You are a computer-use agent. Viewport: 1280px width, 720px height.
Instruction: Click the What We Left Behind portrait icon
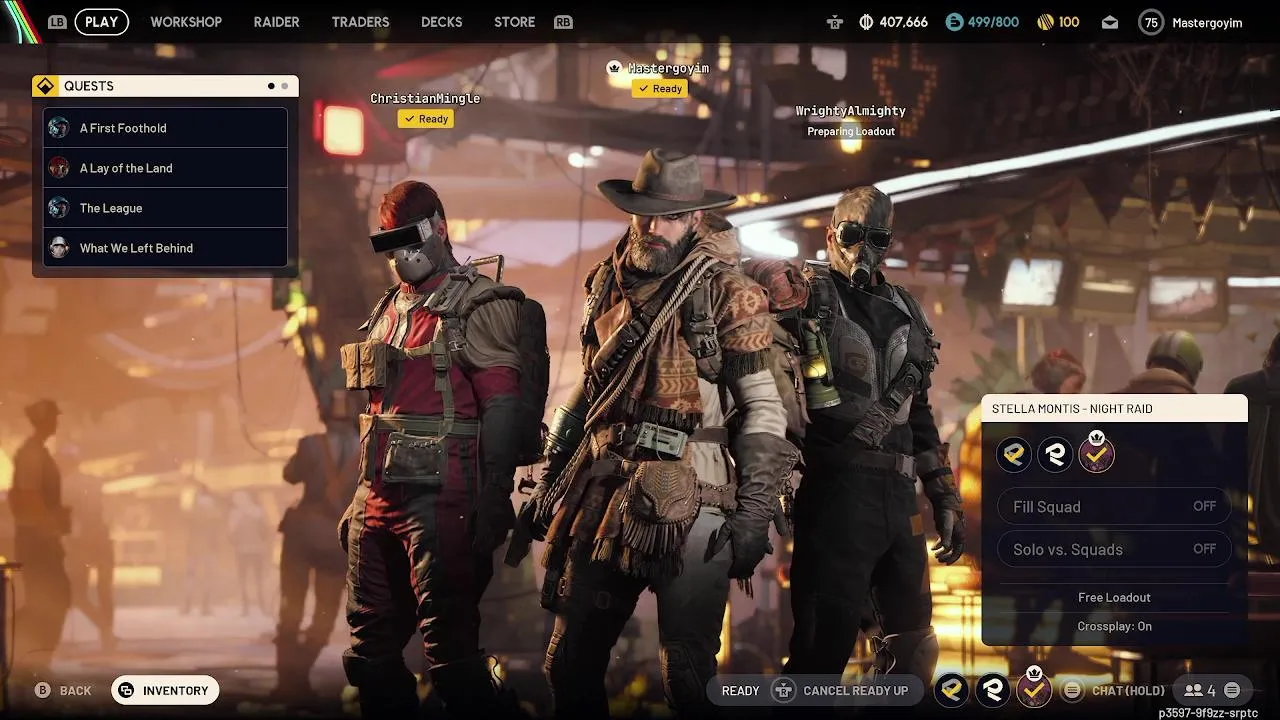(59, 248)
